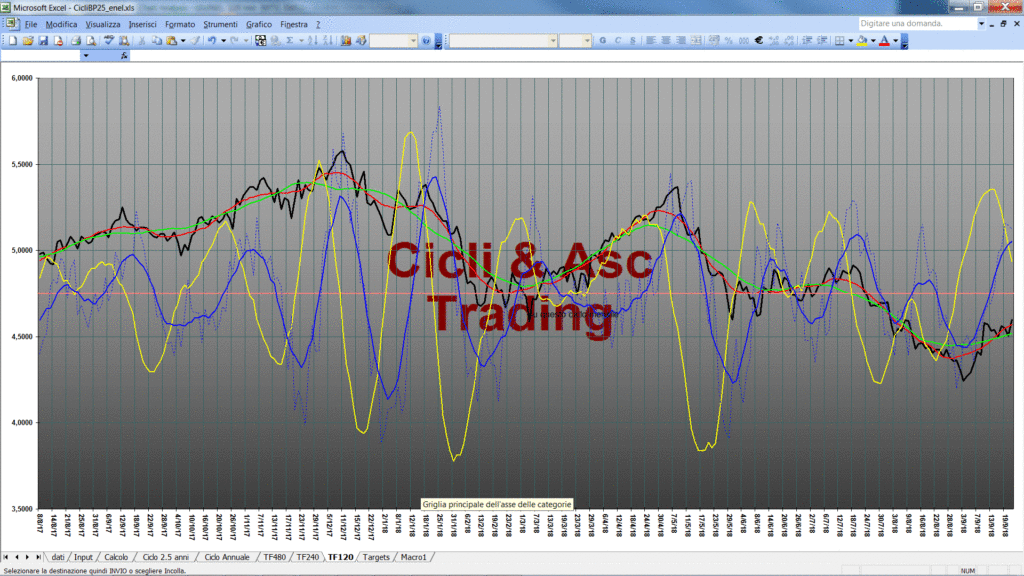The width and height of the screenshot is (1024, 576).
Task: Click the red Font Color A swatch
Action: point(884,40)
